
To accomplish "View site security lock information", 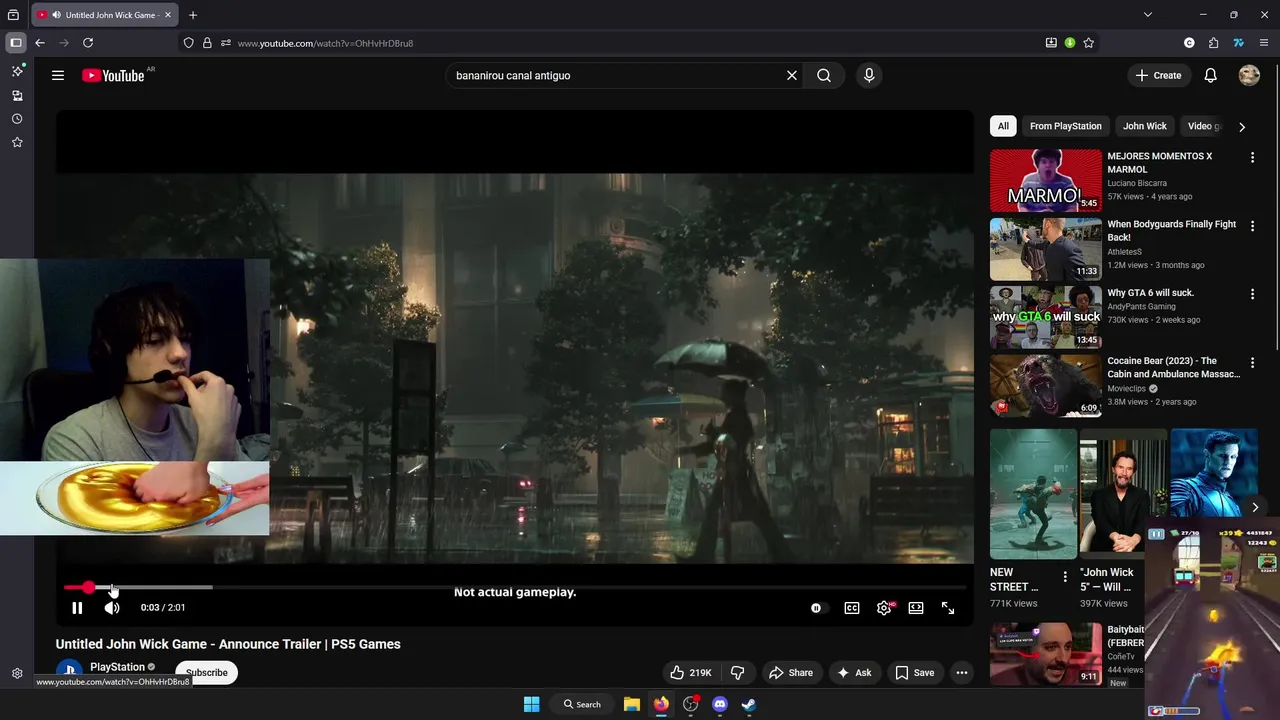I will 207,43.
